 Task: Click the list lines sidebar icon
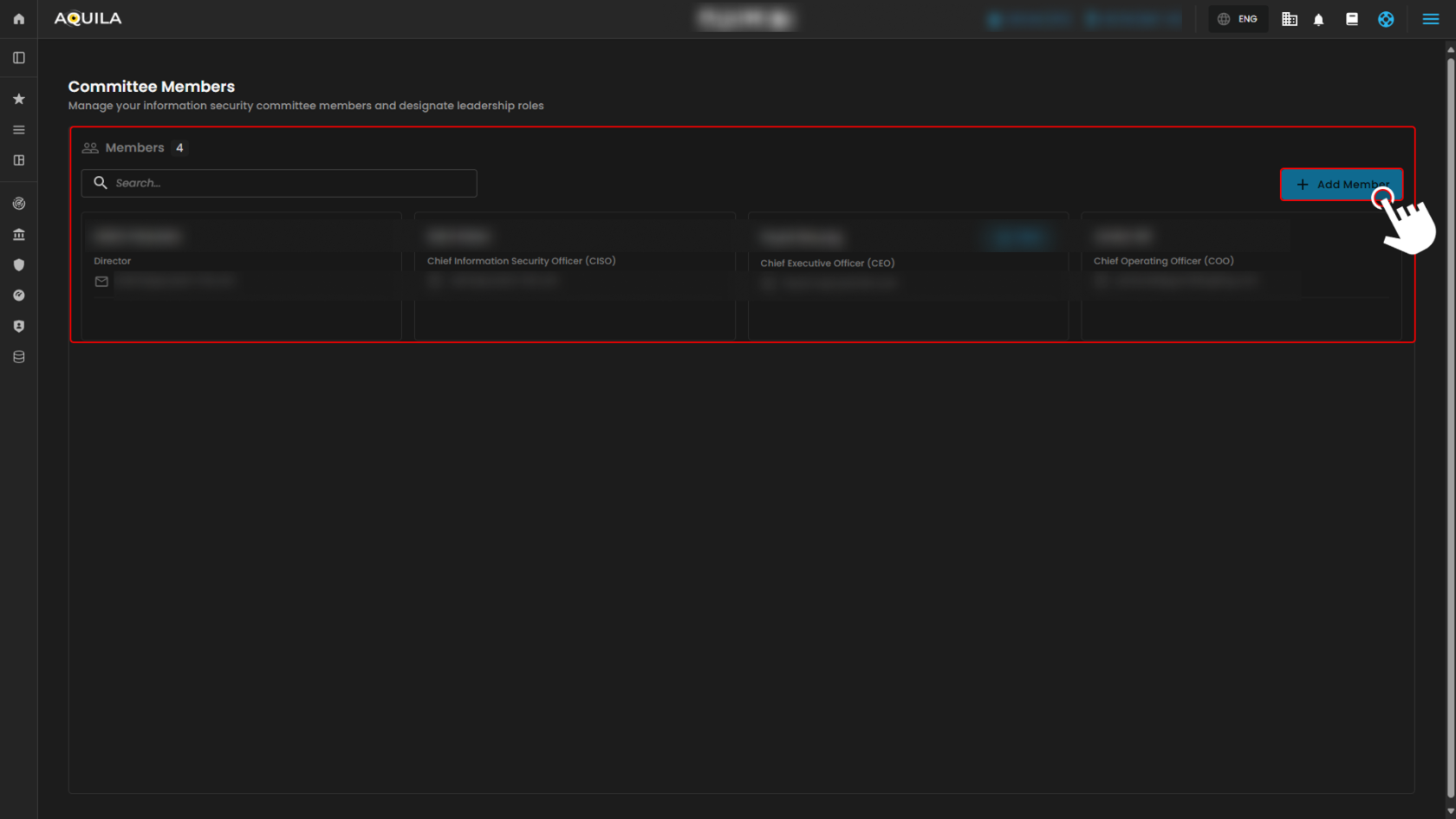pyautogui.click(x=18, y=130)
